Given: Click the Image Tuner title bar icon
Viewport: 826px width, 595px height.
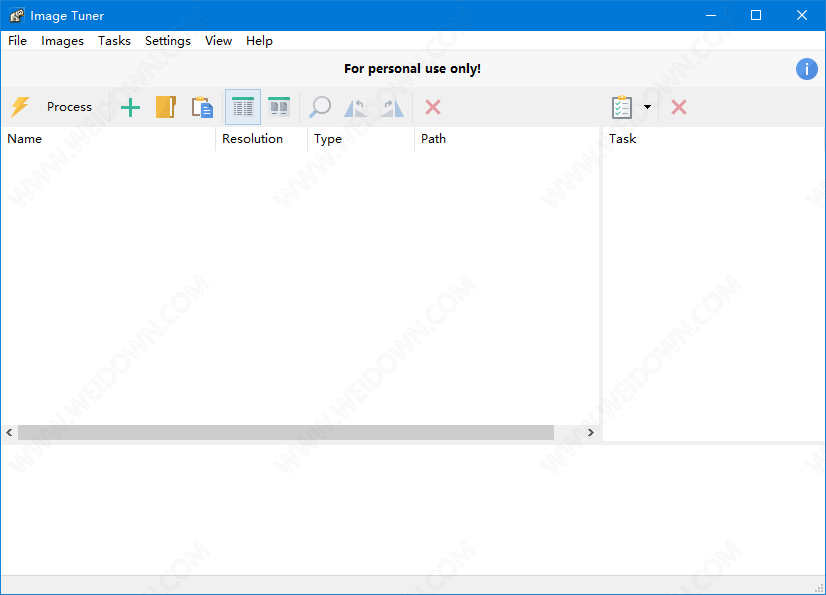Looking at the screenshot, I should tap(17, 16).
